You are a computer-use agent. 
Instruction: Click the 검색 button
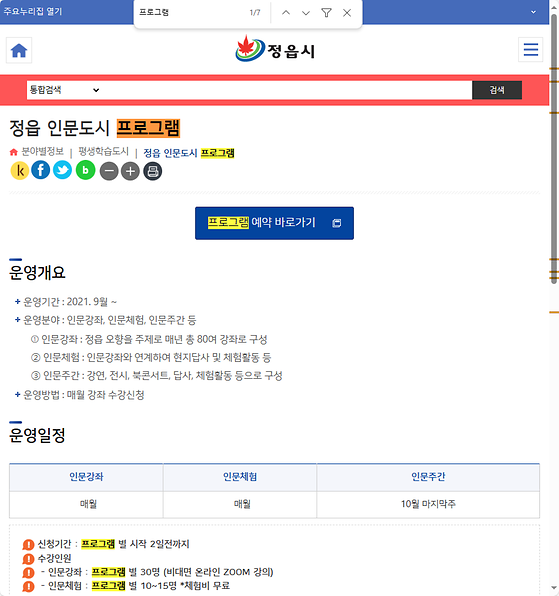[497, 90]
